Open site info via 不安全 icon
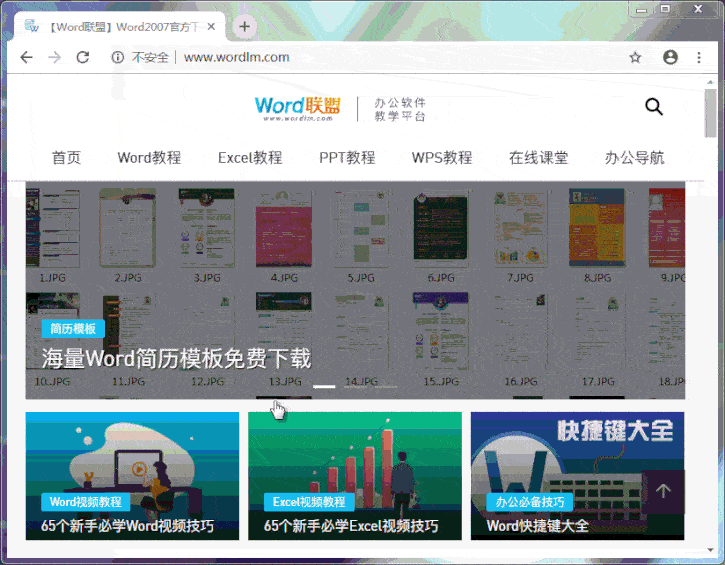Image resolution: width=725 pixels, height=565 pixels. (x=117, y=57)
